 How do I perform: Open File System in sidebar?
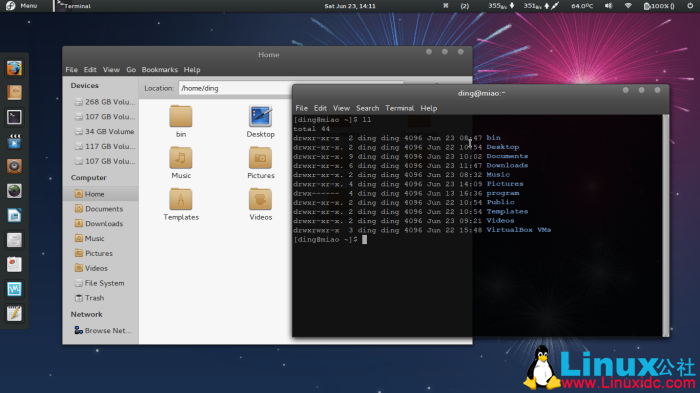pos(101,283)
